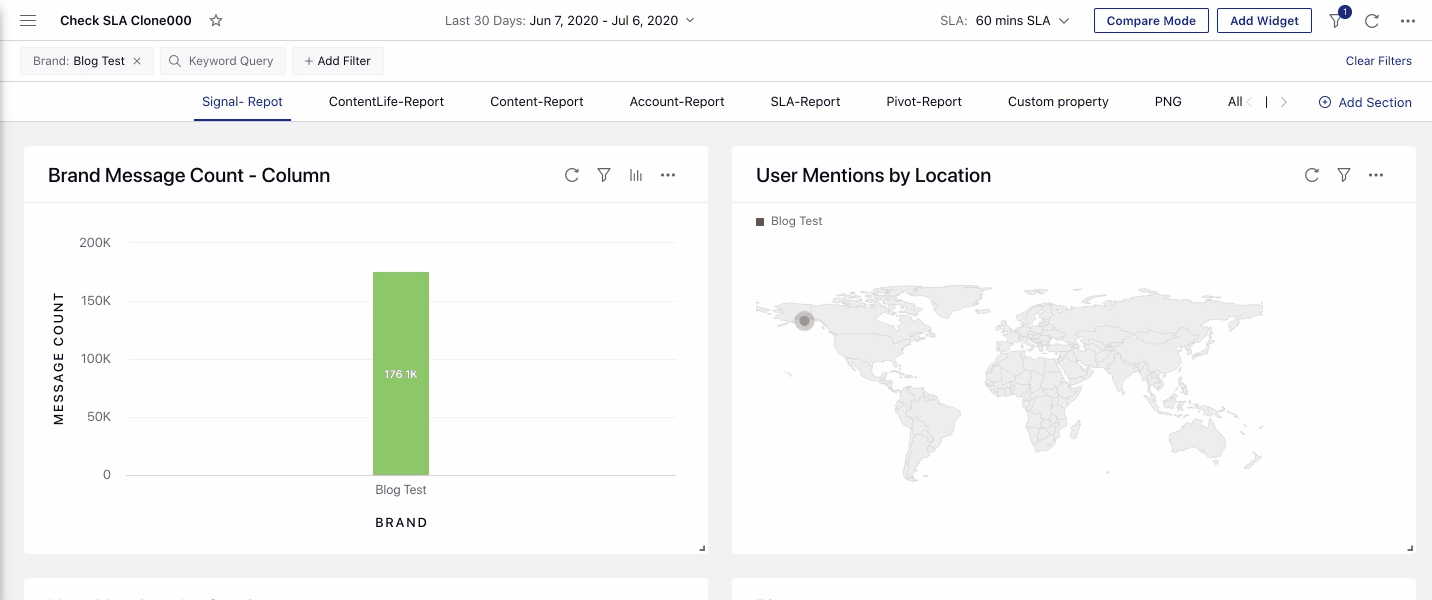
Task: Add a new section
Action: 1365,102
